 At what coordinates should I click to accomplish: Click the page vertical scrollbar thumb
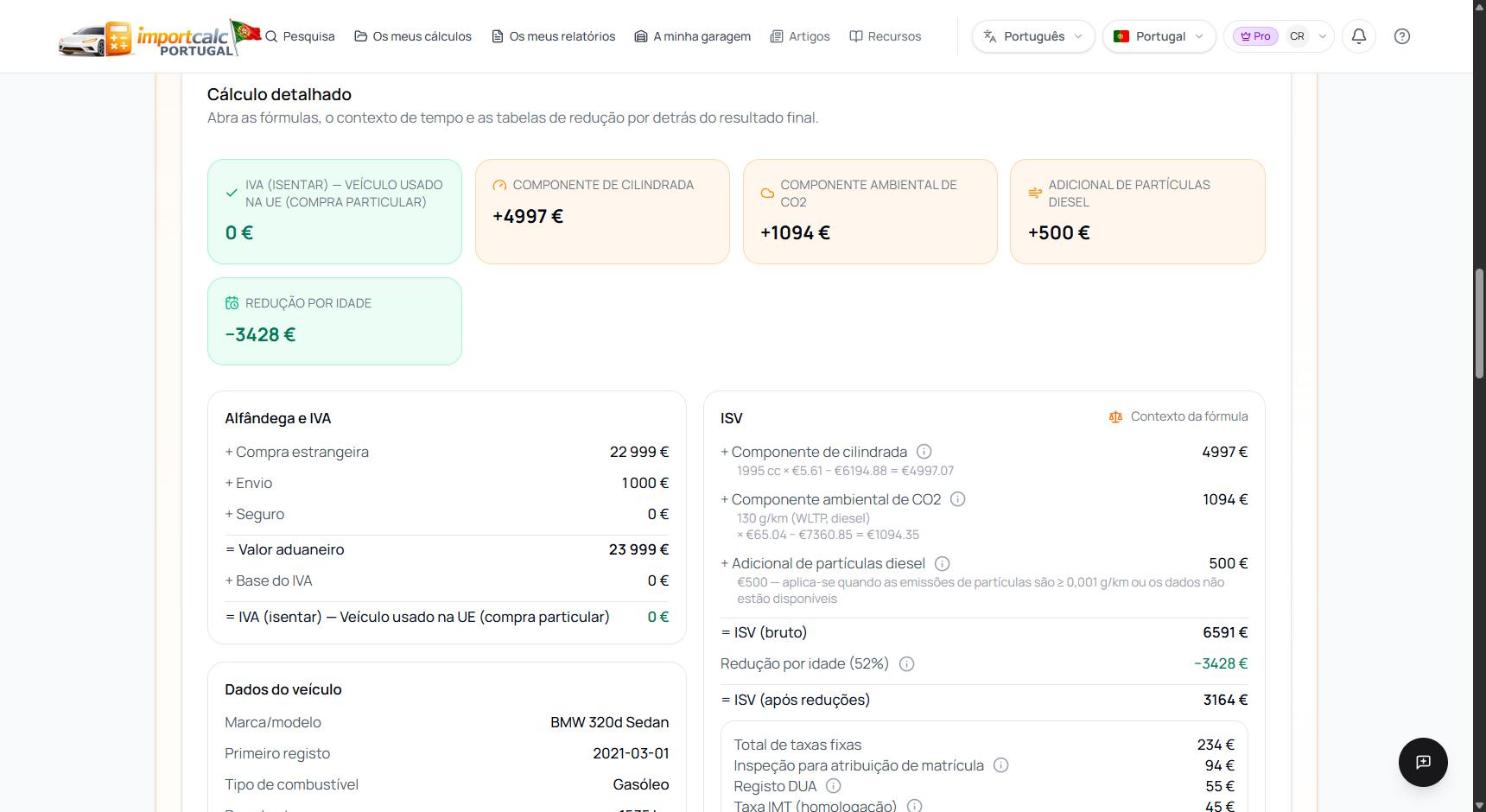coord(1479,323)
